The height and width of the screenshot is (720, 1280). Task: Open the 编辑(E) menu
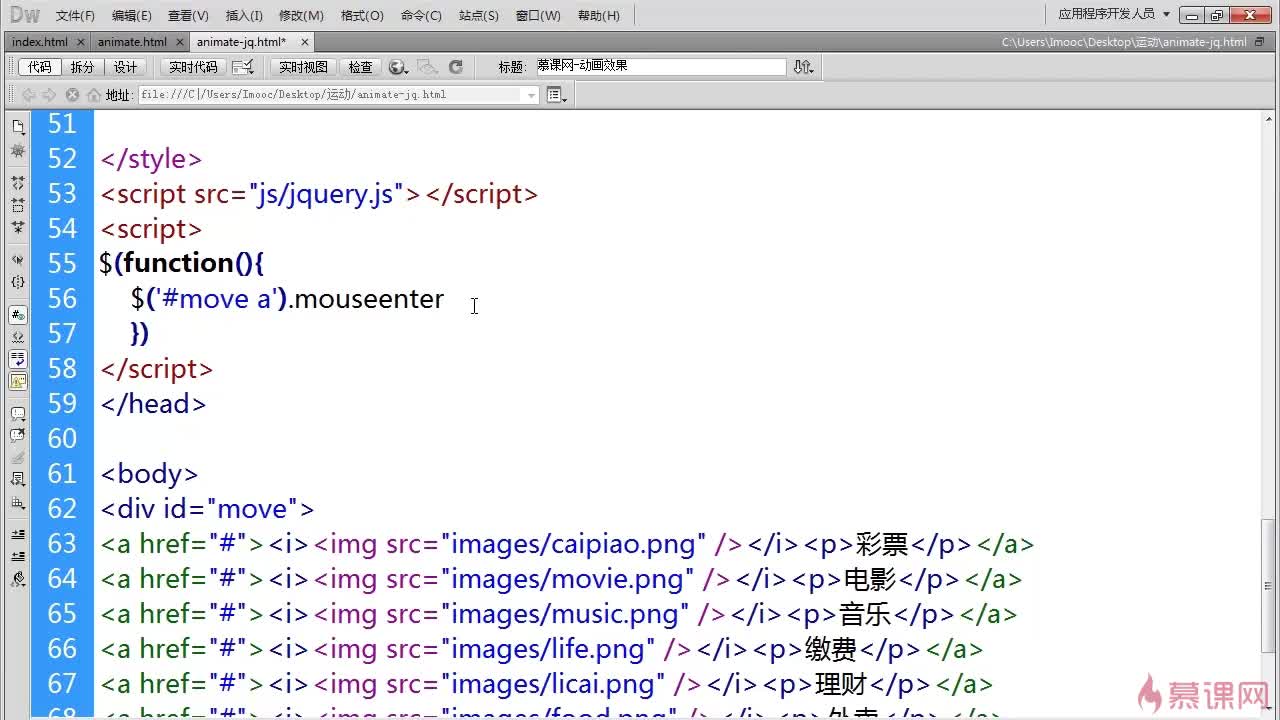[131, 15]
